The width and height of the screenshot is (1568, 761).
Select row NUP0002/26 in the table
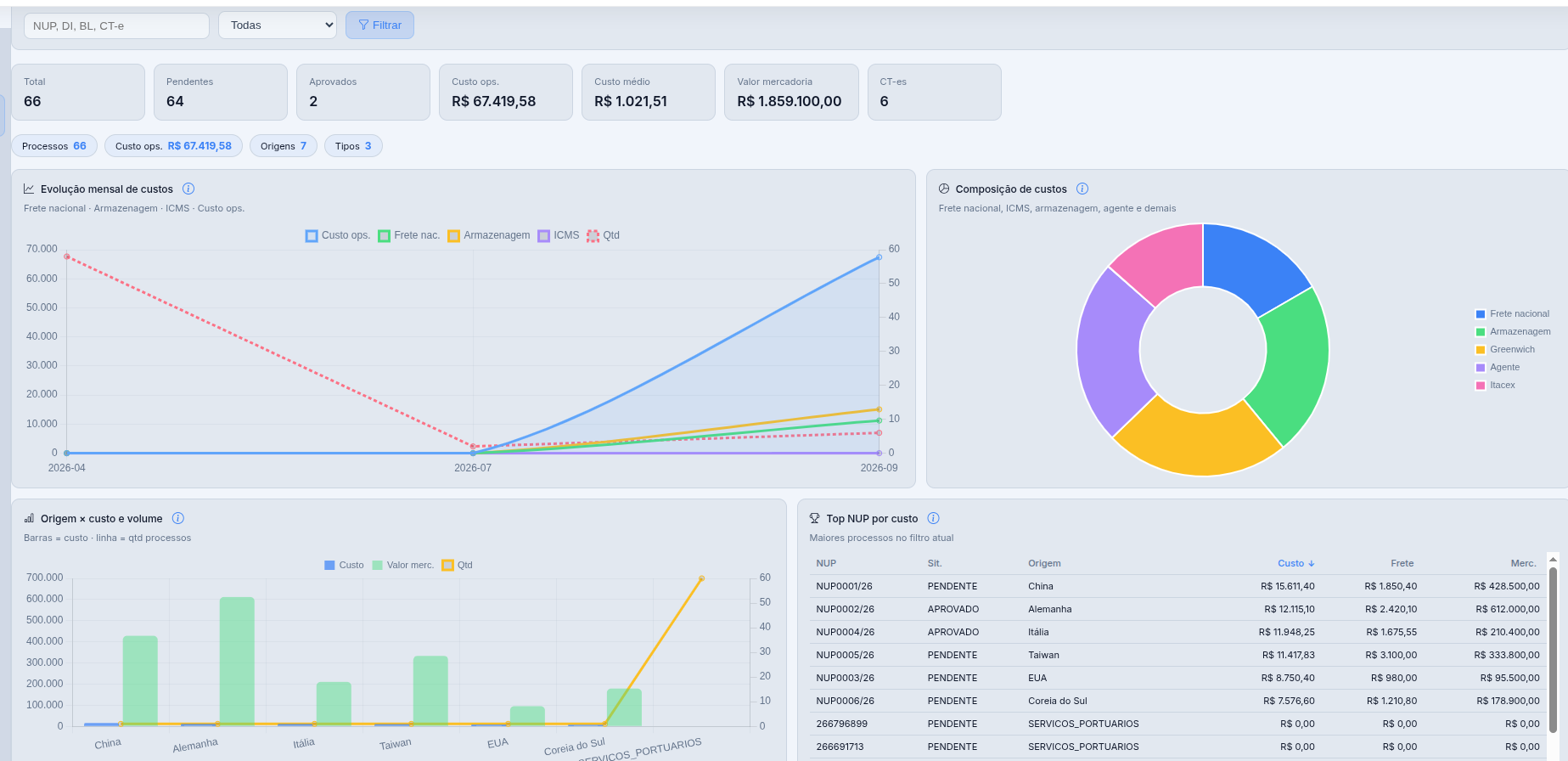1177,609
